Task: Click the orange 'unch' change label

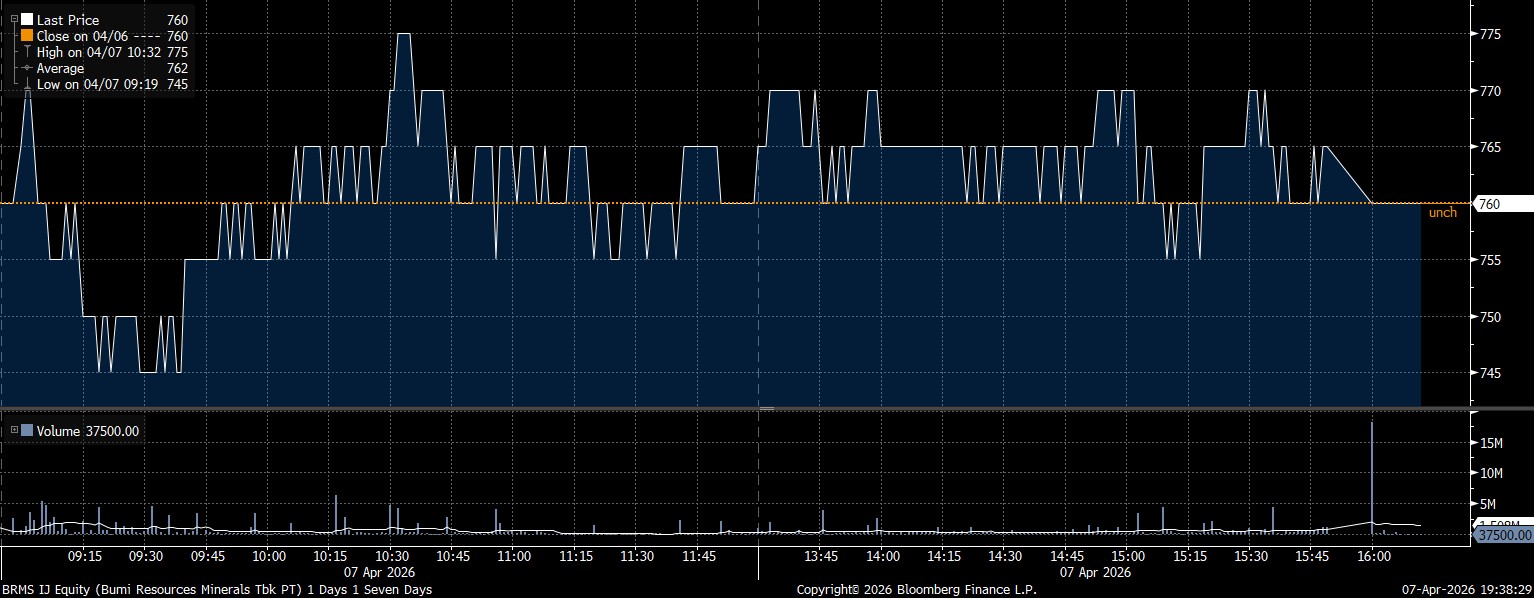Action: point(1443,212)
